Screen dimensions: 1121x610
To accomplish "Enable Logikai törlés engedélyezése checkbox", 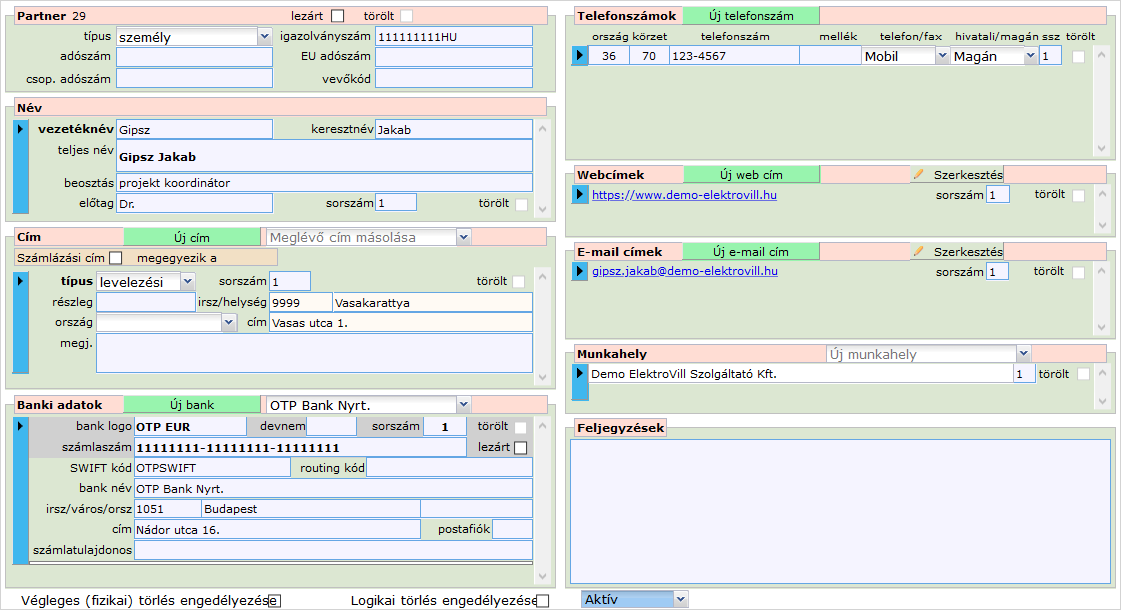I will pyautogui.click(x=543, y=601).
